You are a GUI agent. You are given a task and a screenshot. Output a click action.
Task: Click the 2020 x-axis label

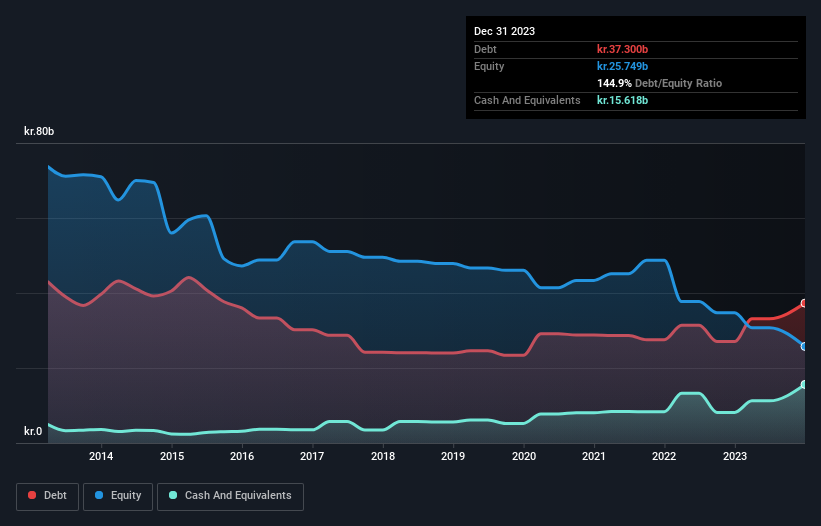tap(524, 456)
